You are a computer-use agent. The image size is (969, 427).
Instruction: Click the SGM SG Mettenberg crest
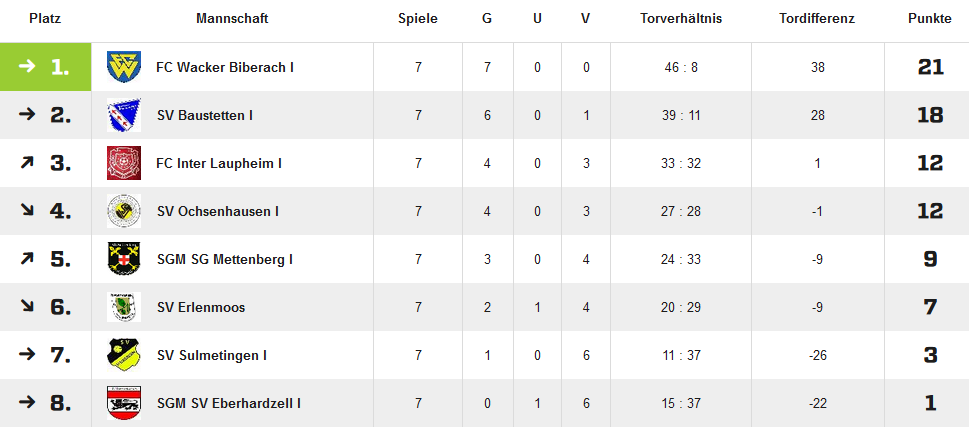(x=124, y=259)
